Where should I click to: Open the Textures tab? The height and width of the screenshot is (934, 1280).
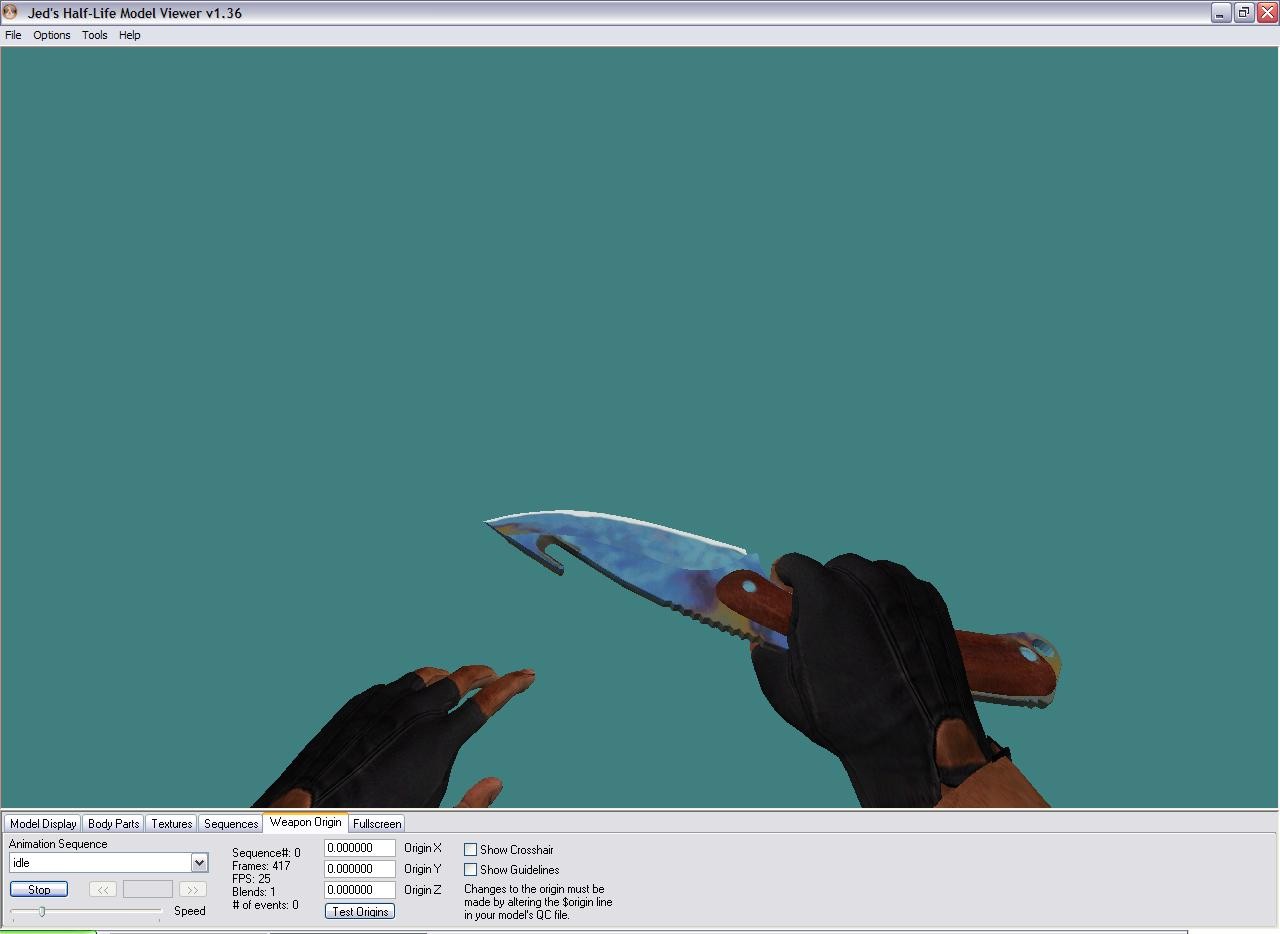[x=170, y=823]
